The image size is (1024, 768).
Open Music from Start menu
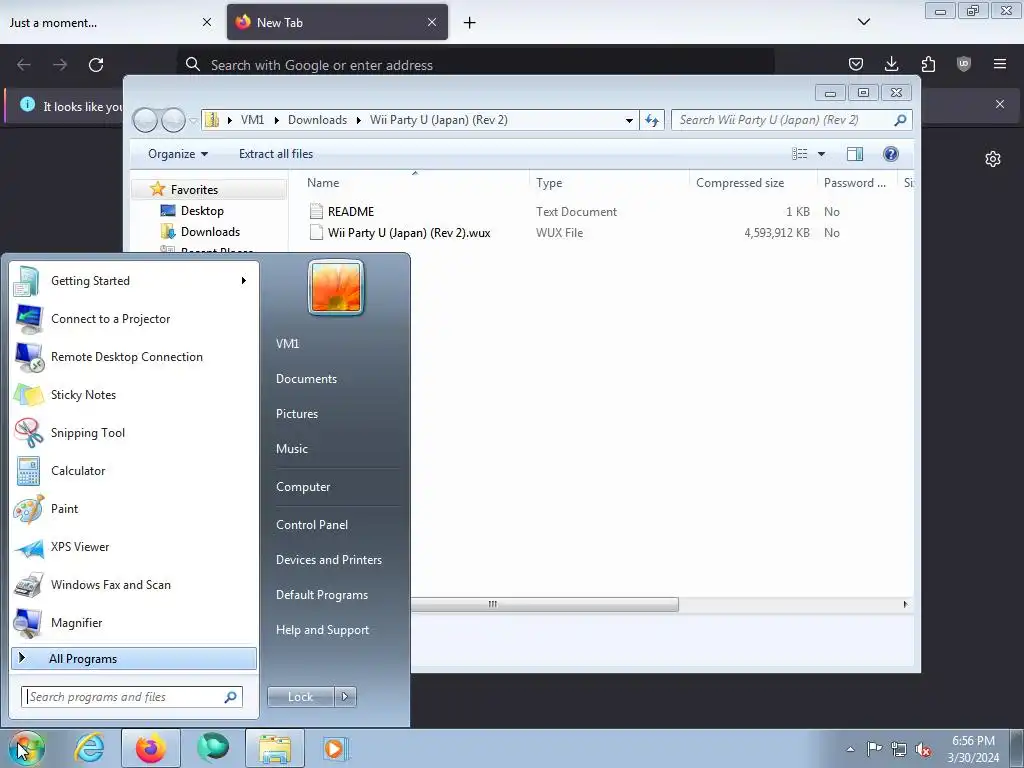(292, 449)
